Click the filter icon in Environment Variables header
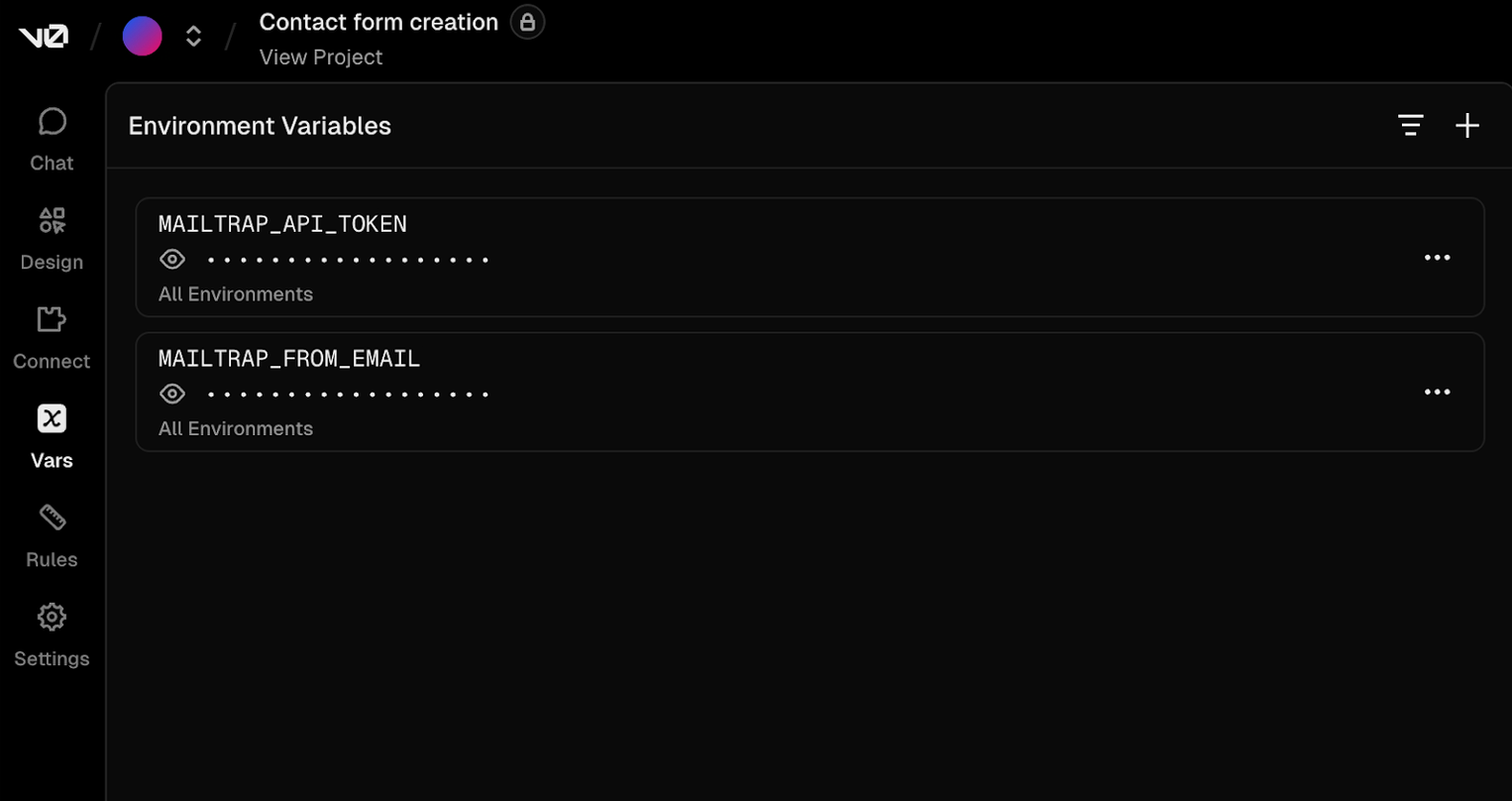 pos(1410,125)
